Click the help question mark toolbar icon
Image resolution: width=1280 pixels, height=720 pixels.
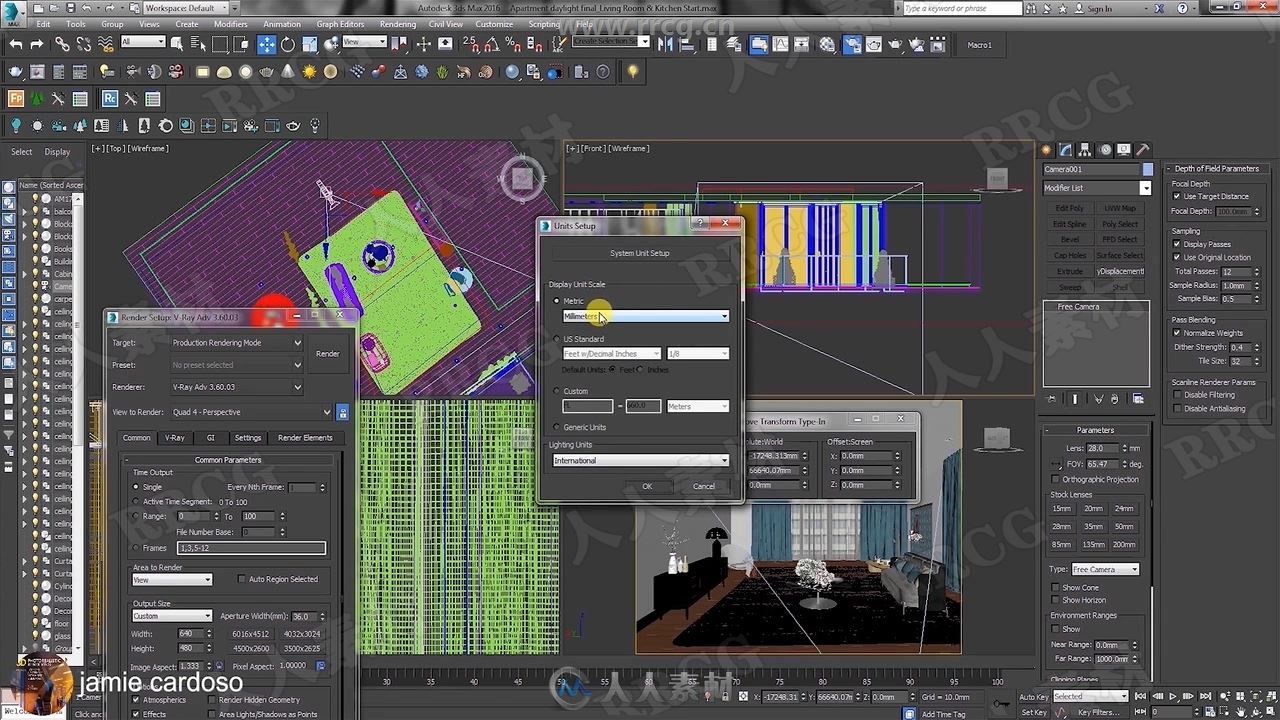coord(603,72)
